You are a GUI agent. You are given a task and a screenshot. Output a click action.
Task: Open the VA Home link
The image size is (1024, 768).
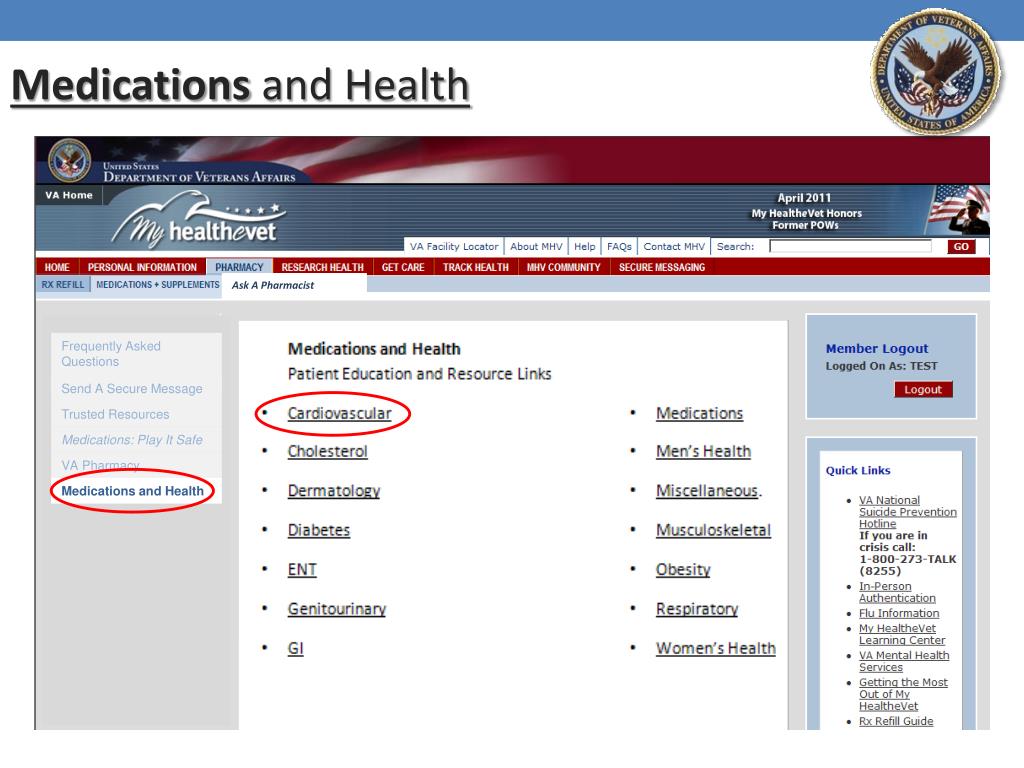pyautogui.click(x=69, y=195)
